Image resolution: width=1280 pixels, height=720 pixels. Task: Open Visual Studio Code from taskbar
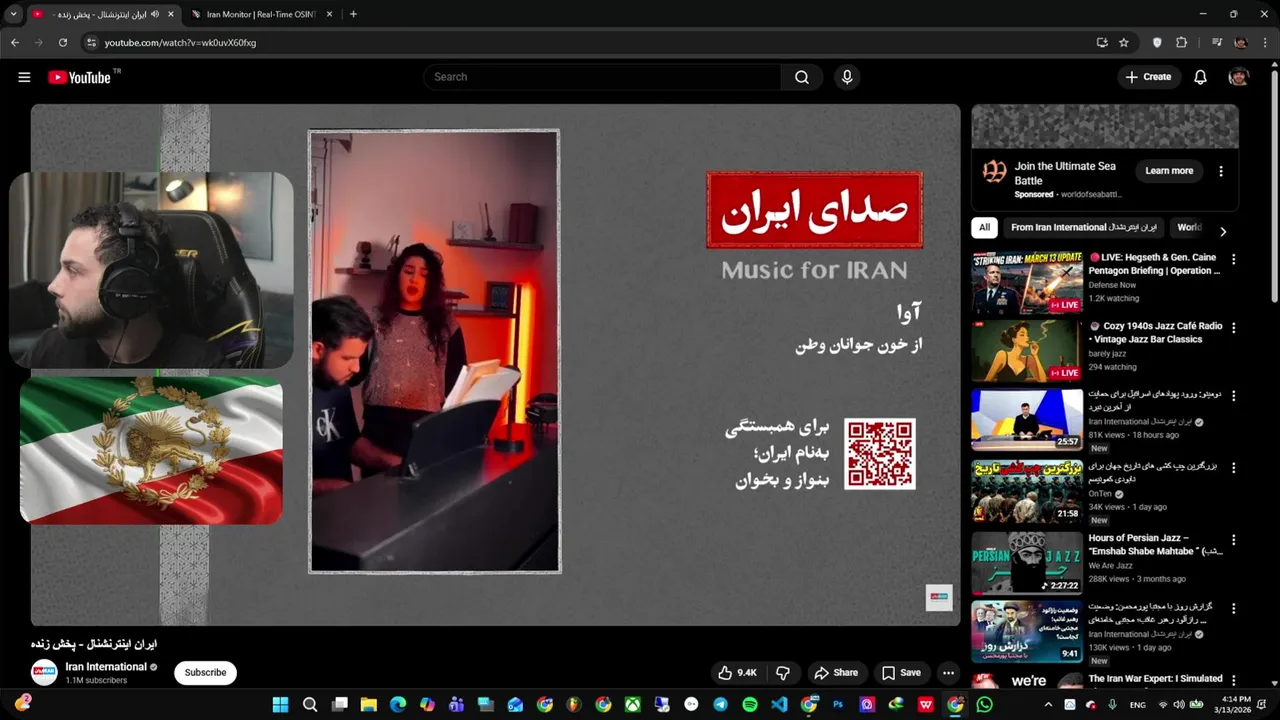779,705
